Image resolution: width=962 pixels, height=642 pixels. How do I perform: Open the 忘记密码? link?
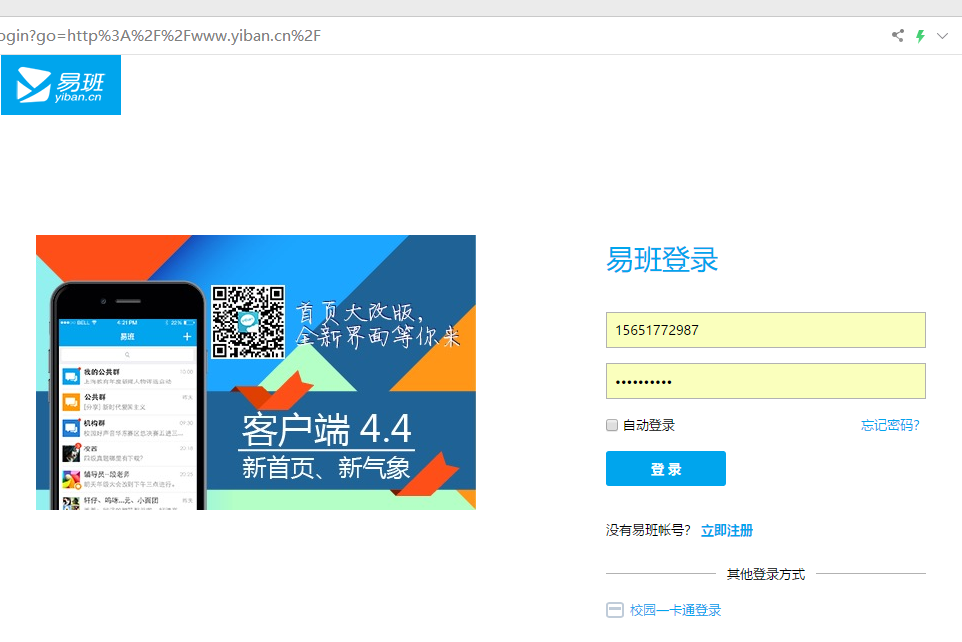[x=890, y=425]
